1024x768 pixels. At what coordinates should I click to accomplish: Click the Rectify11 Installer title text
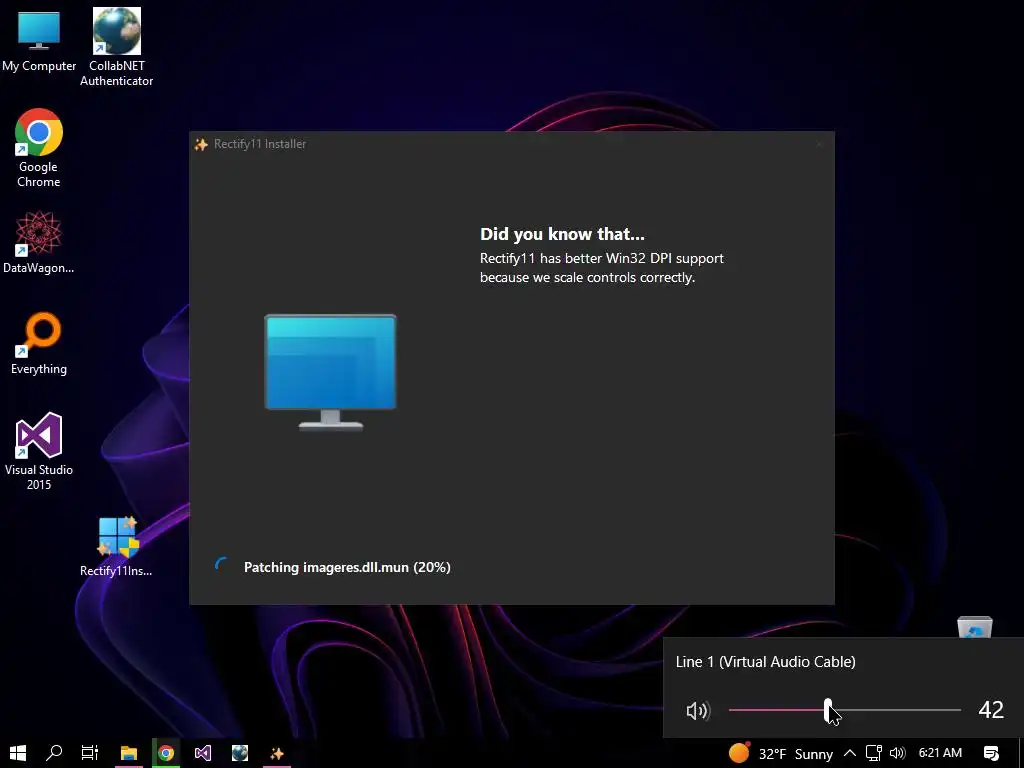click(x=260, y=144)
